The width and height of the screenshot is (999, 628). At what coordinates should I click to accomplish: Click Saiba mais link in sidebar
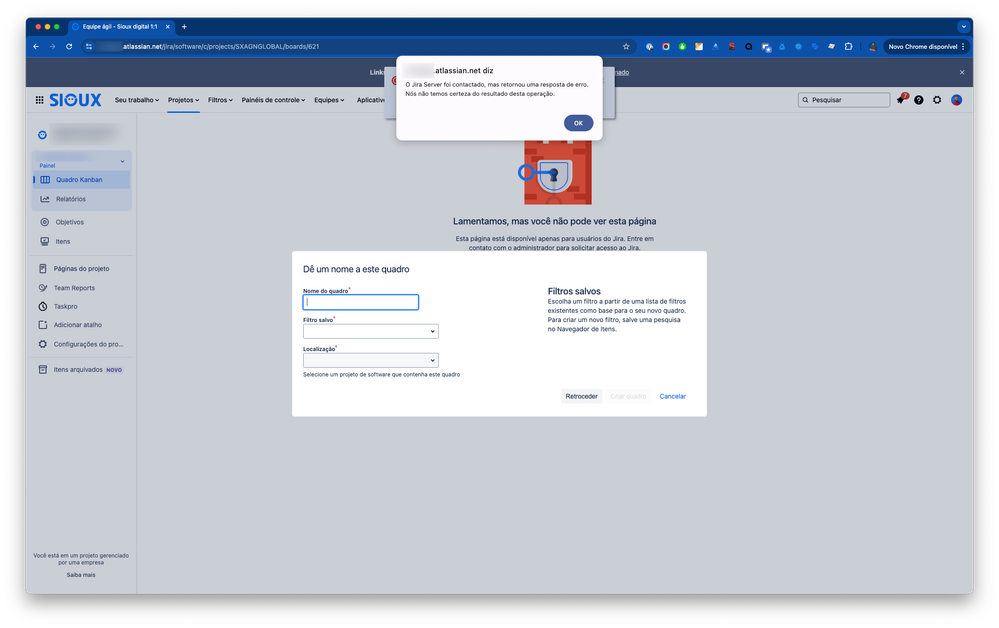81,574
